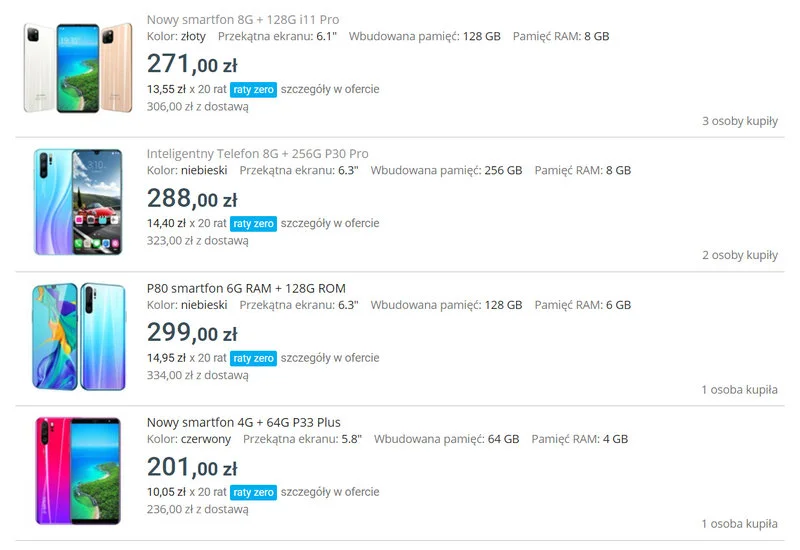The image size is (800, 550).
Task: Click 'szczegóły w ofercie' for the i11 Pro
Action: [330, 89]
